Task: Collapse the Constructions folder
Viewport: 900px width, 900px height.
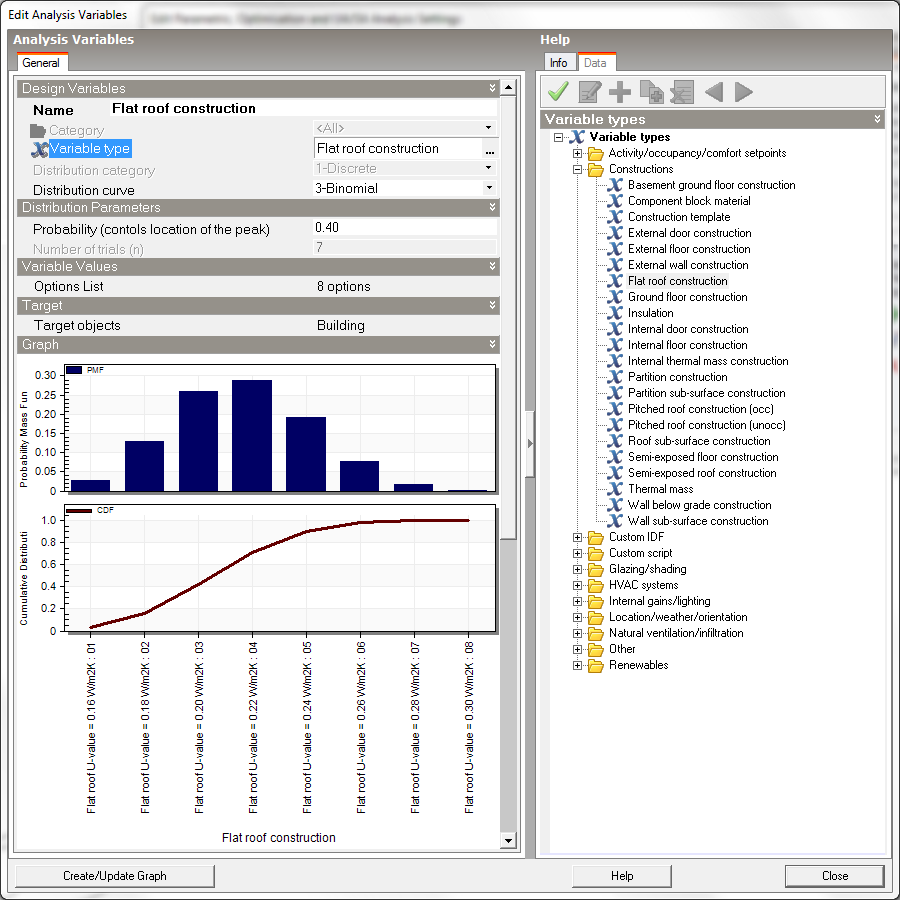Action: click(x=577, y=169)
